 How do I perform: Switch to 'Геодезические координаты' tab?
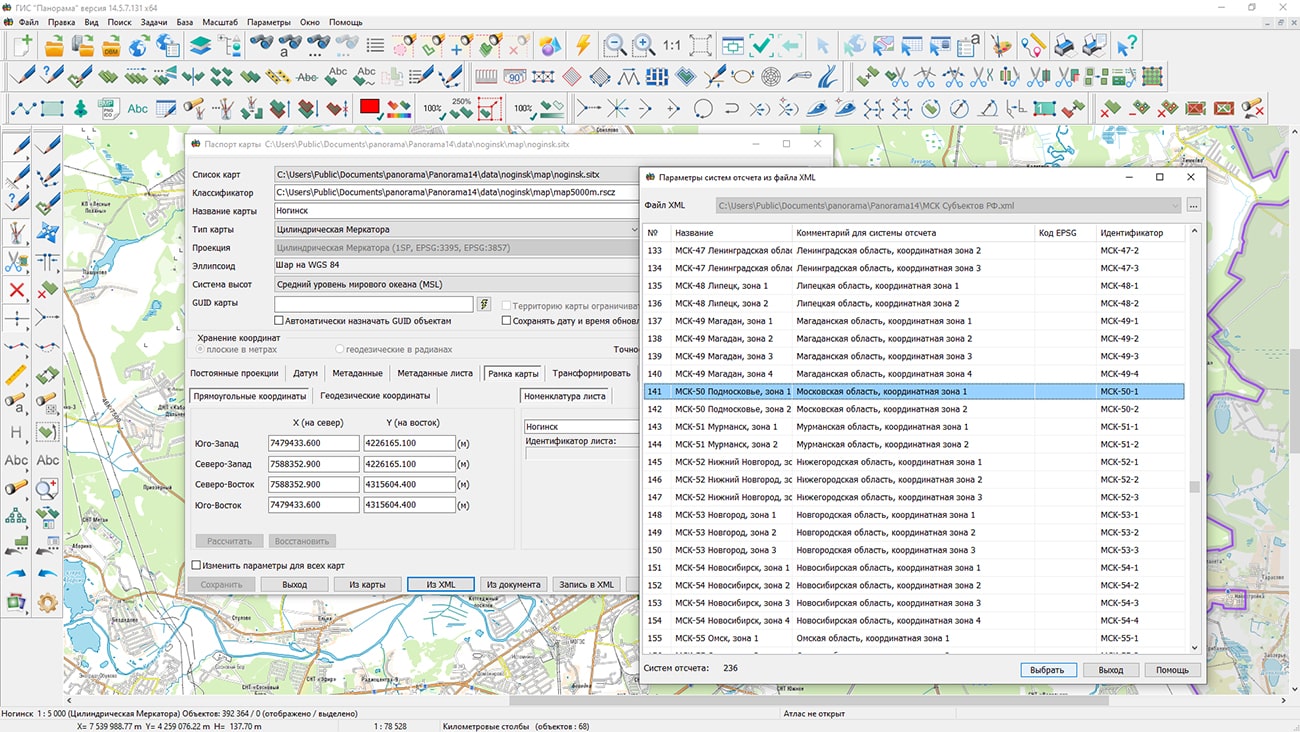[x=375, y=396]
